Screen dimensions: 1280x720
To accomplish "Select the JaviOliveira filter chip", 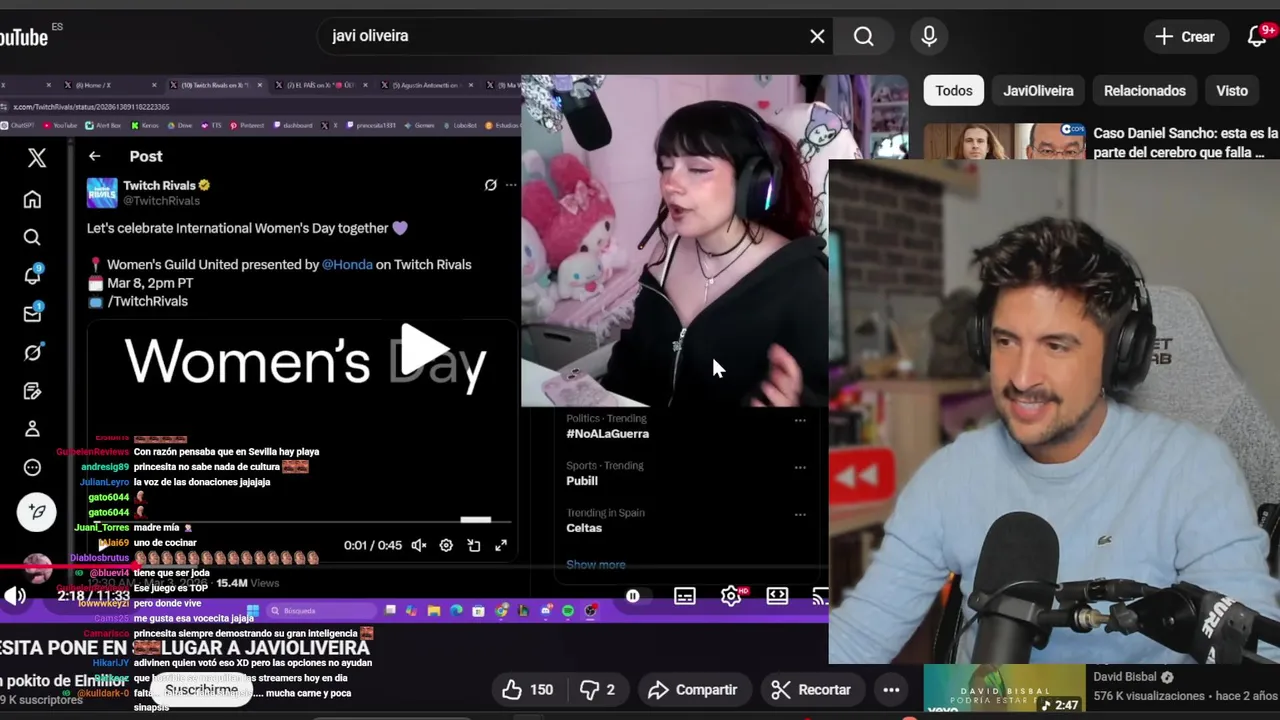I will (1038, 90).
